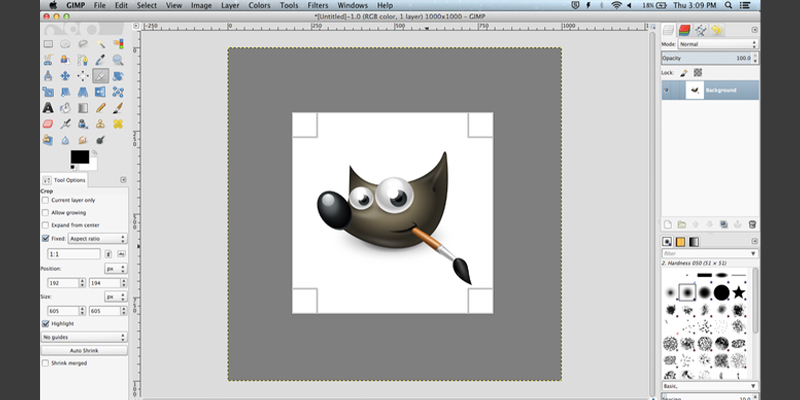The width and height of the screenshot is (800, 400).
Task: Click the 1:1 aspect ratio input field
Action: [74, 254]
